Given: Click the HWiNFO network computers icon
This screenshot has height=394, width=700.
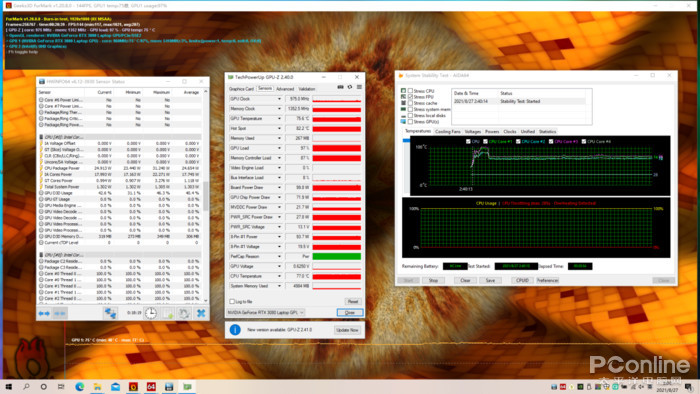Looking at the screenshot, I should [x=110, y=313].
